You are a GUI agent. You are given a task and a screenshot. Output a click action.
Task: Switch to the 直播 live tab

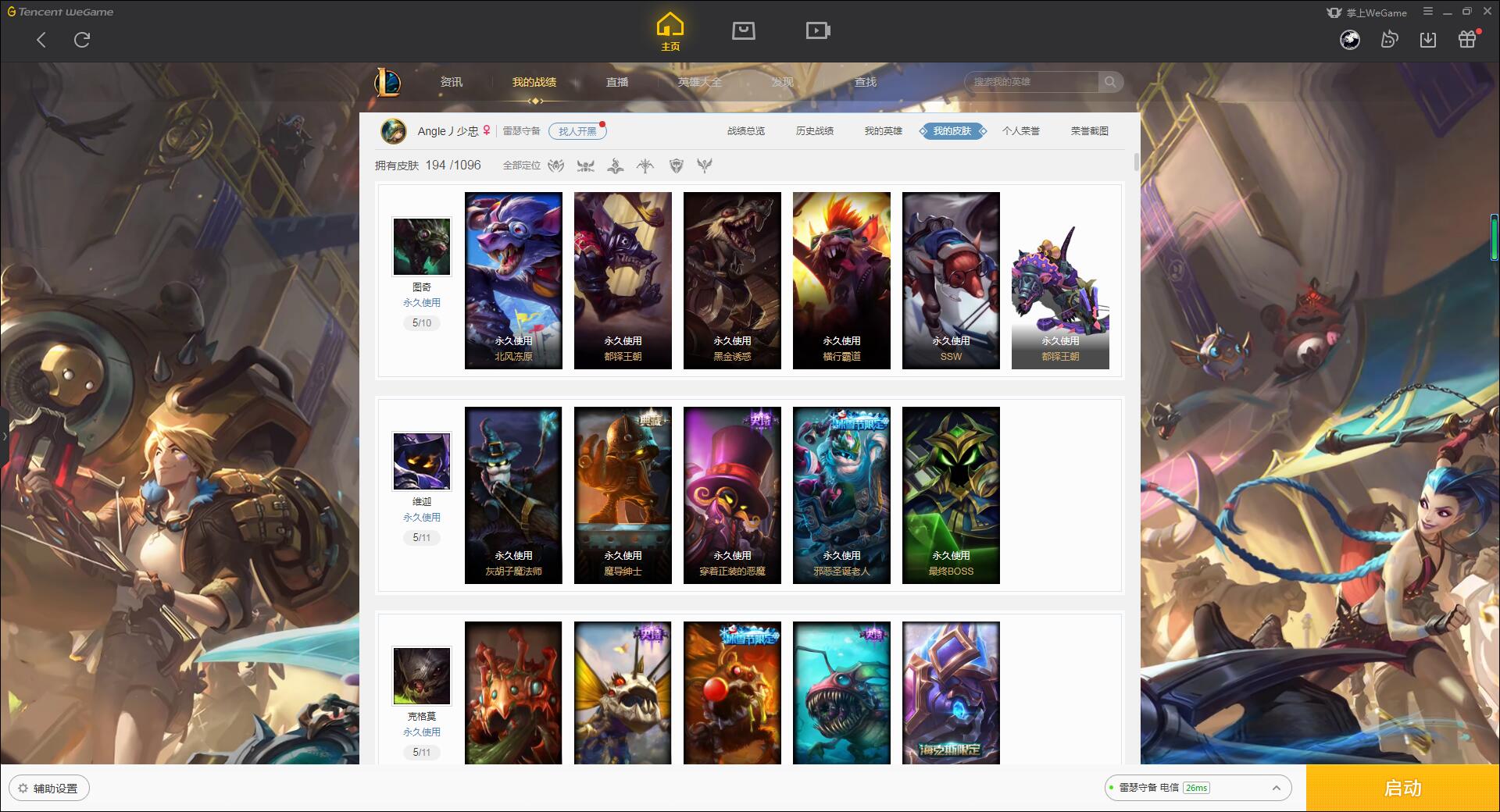(617, 82)
